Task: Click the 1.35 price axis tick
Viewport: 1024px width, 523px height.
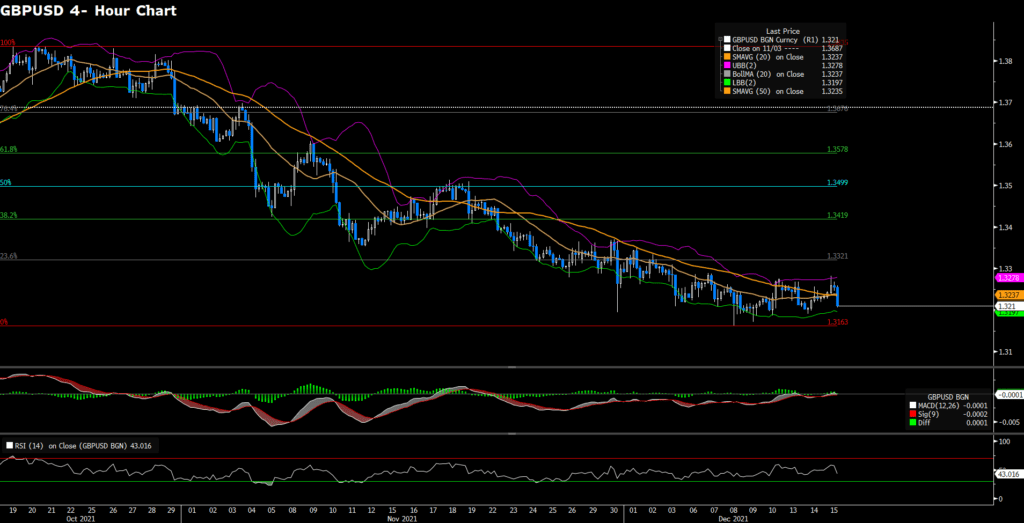Action: (x=1004, y=186)
